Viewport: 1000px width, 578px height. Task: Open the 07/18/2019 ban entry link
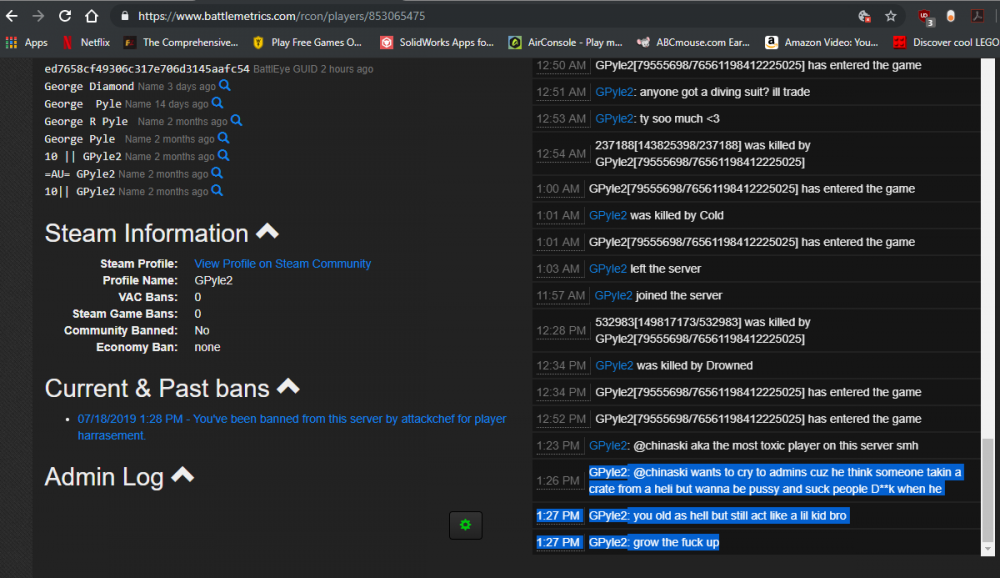pyautogui.click(x=291, y=427)
